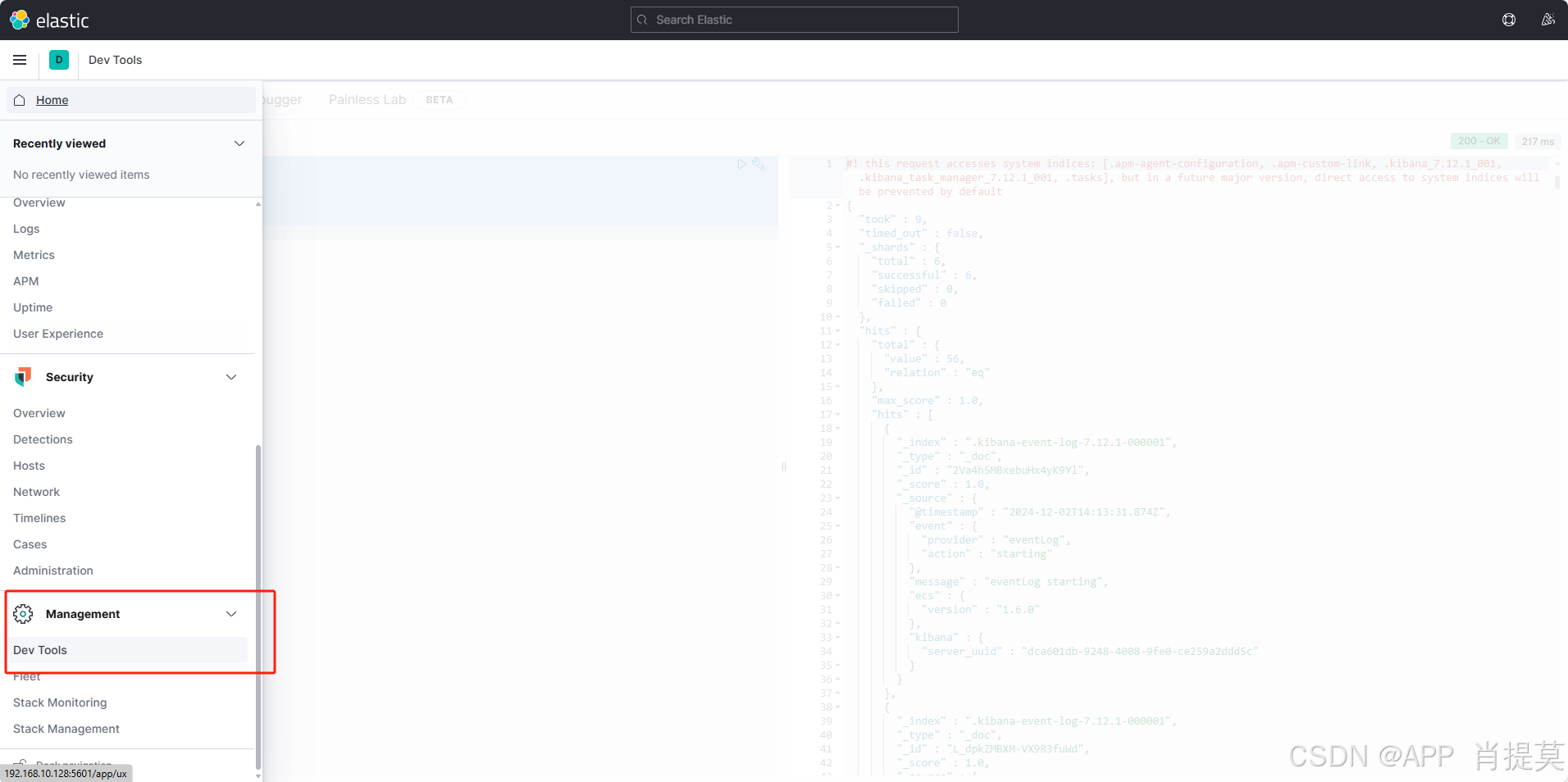The image size is (1568, 782).
Task: Click in the Search Elastic field
Action: 794,20
